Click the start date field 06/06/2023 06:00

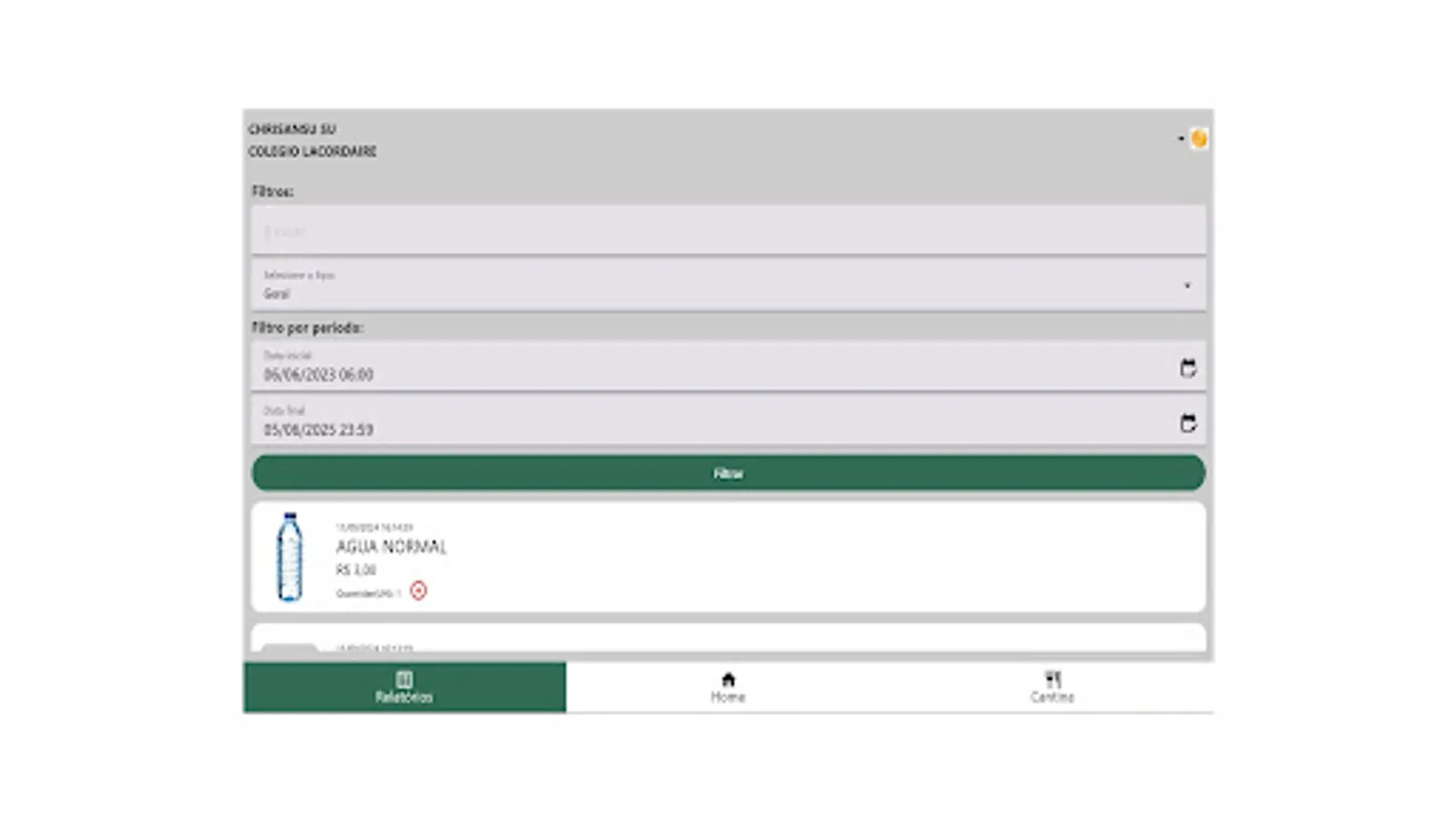(x=728, y=366)
